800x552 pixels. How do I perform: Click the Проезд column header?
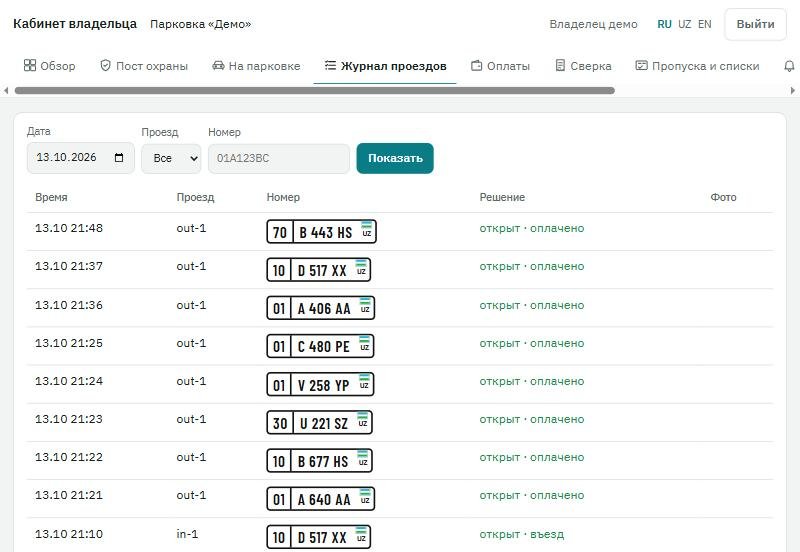(195, 197)
